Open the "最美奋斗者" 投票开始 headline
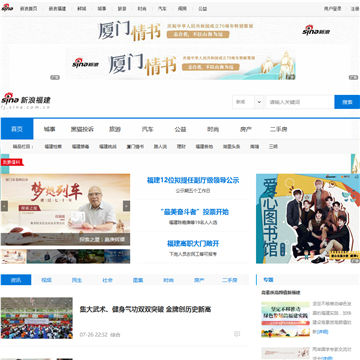Image resolution: width=360 pixels, height=360 pixels. [x=194, y=212]
